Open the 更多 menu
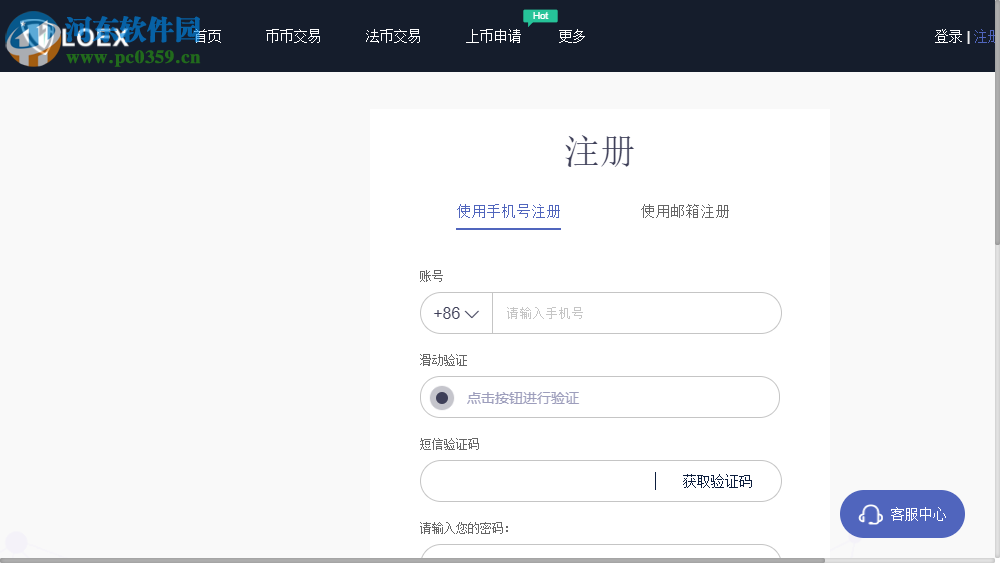1000x563 pixels. coord(572,36)
